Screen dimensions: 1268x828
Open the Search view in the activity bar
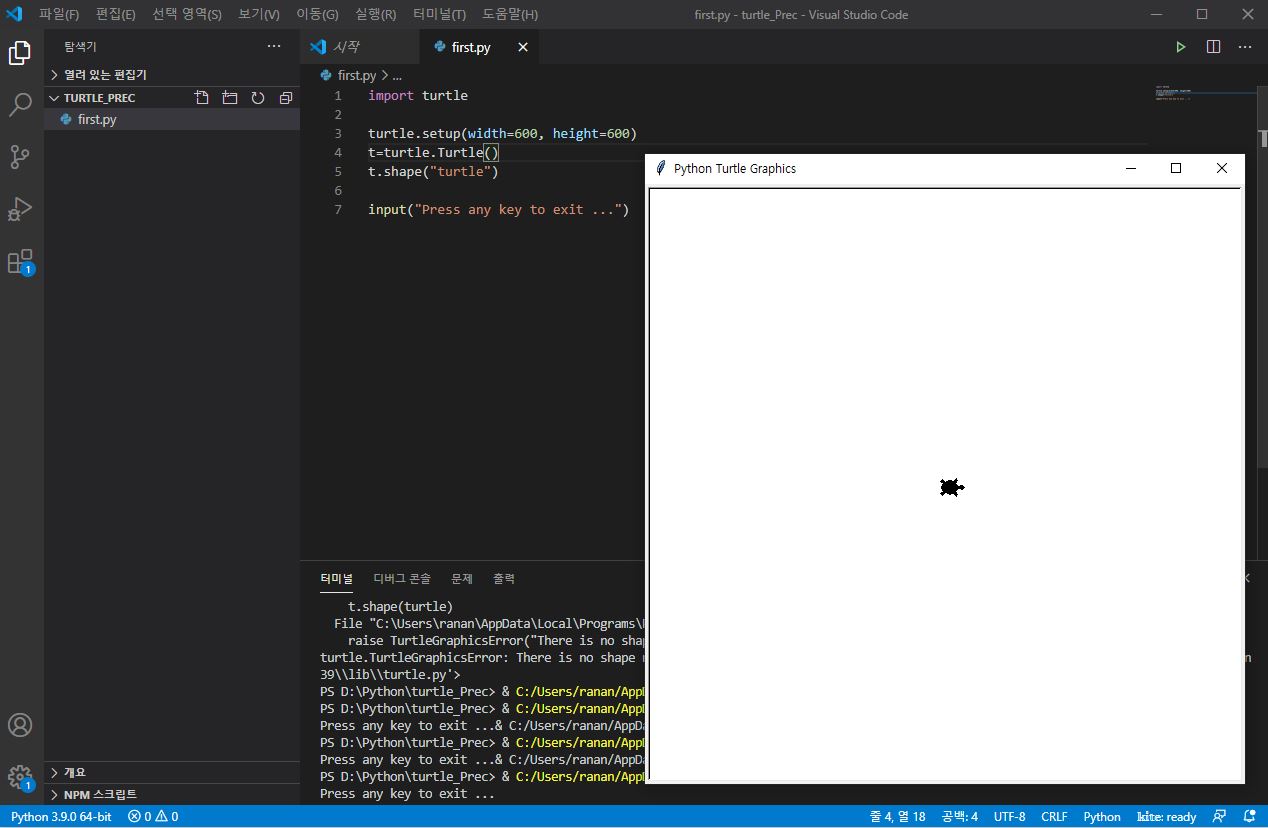coord(20,105)
